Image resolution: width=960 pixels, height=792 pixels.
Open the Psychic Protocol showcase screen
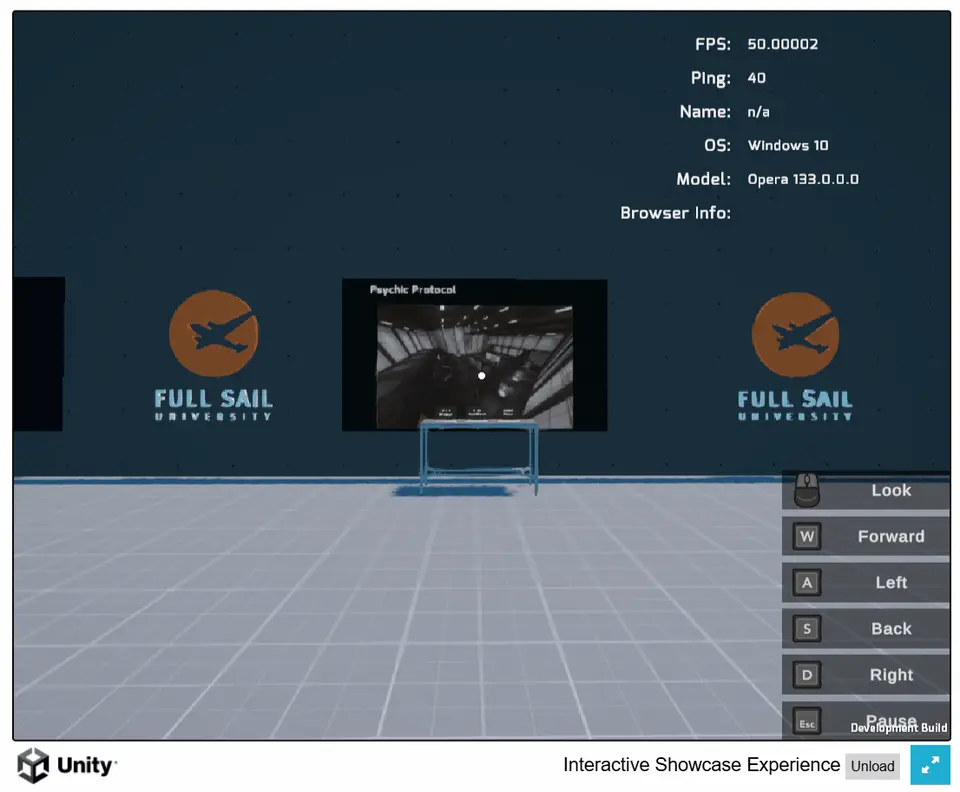click(474, 355)
